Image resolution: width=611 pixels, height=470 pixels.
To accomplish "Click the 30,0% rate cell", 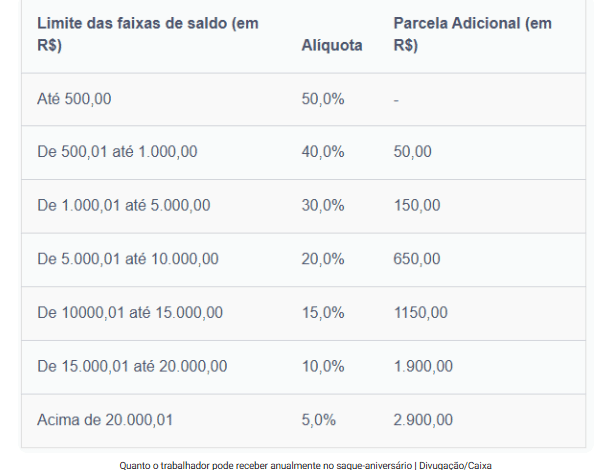I will pos(322,206).
